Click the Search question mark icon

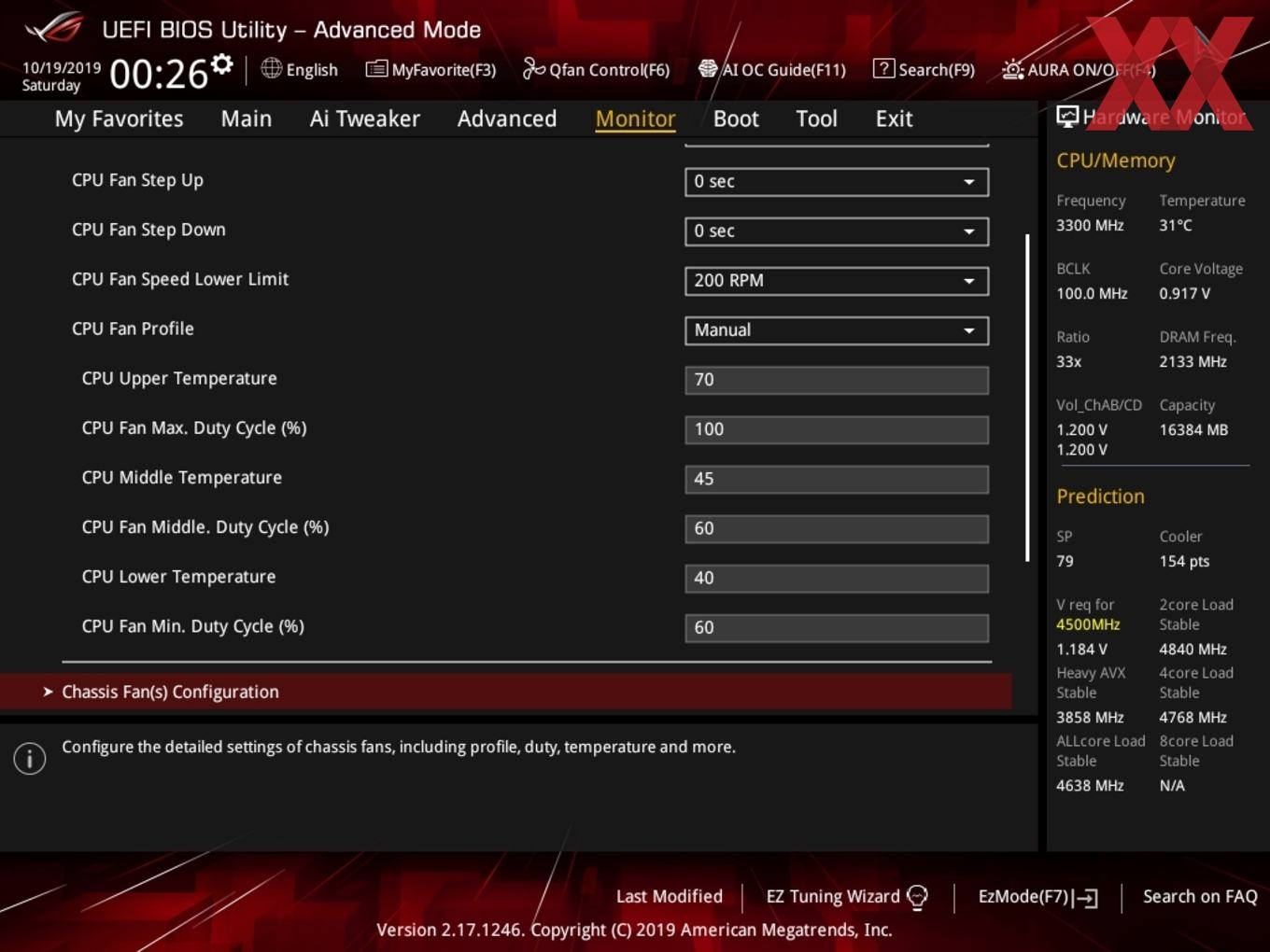pyautogui.click(x=883, y=68)
